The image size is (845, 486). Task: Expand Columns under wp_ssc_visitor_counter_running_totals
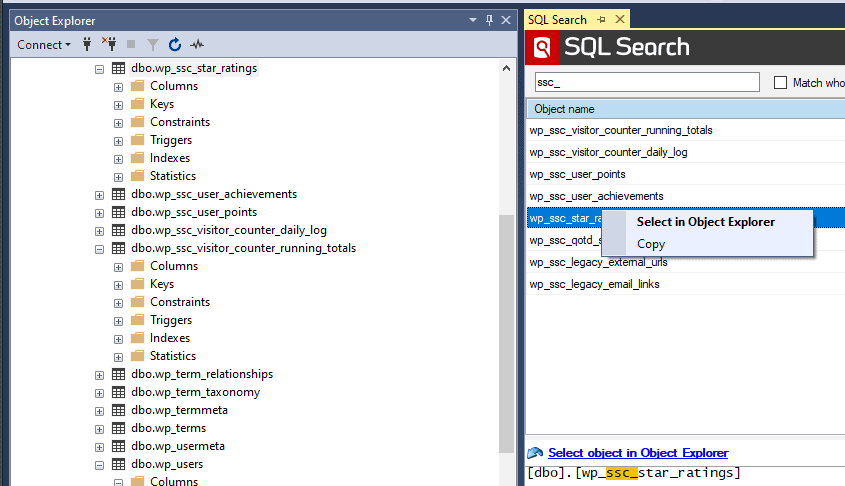119,267
